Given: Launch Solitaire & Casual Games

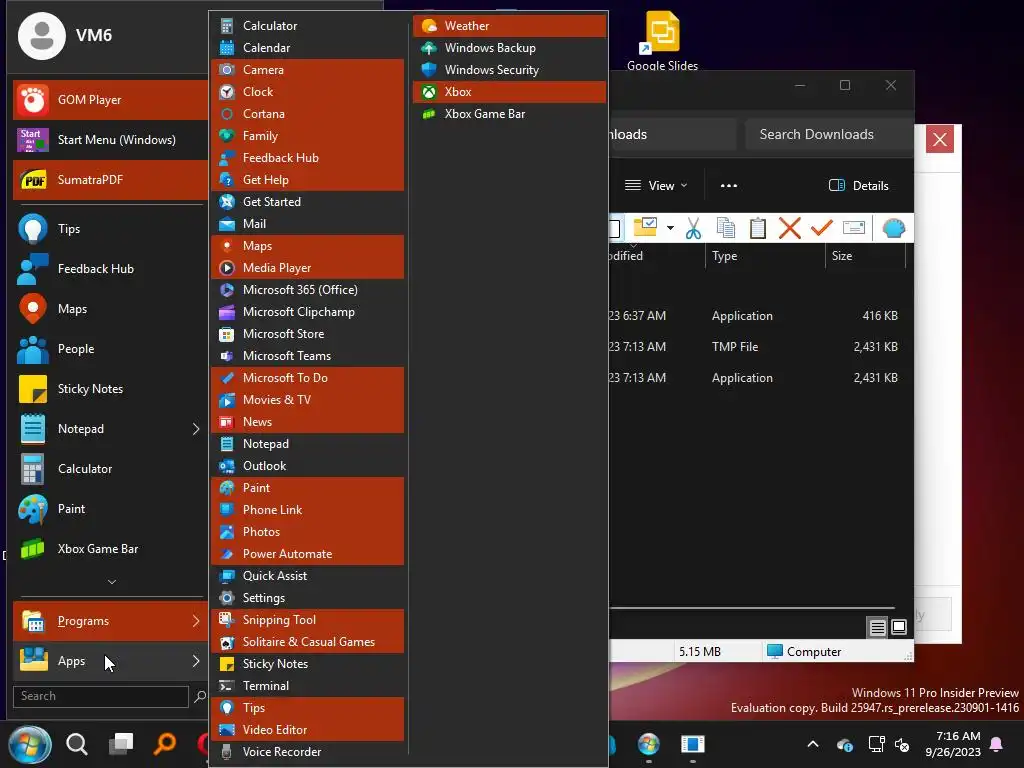Looking at the screenshot, I should coord(308,642).
